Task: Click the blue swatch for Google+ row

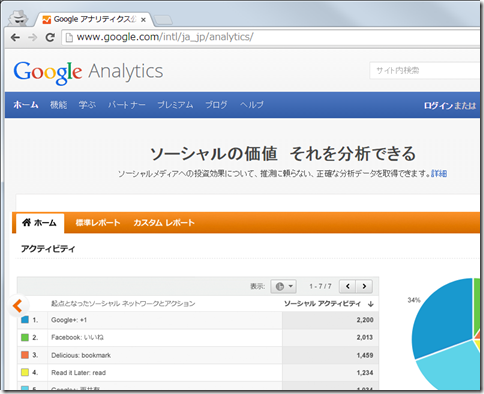Action: 25,320
